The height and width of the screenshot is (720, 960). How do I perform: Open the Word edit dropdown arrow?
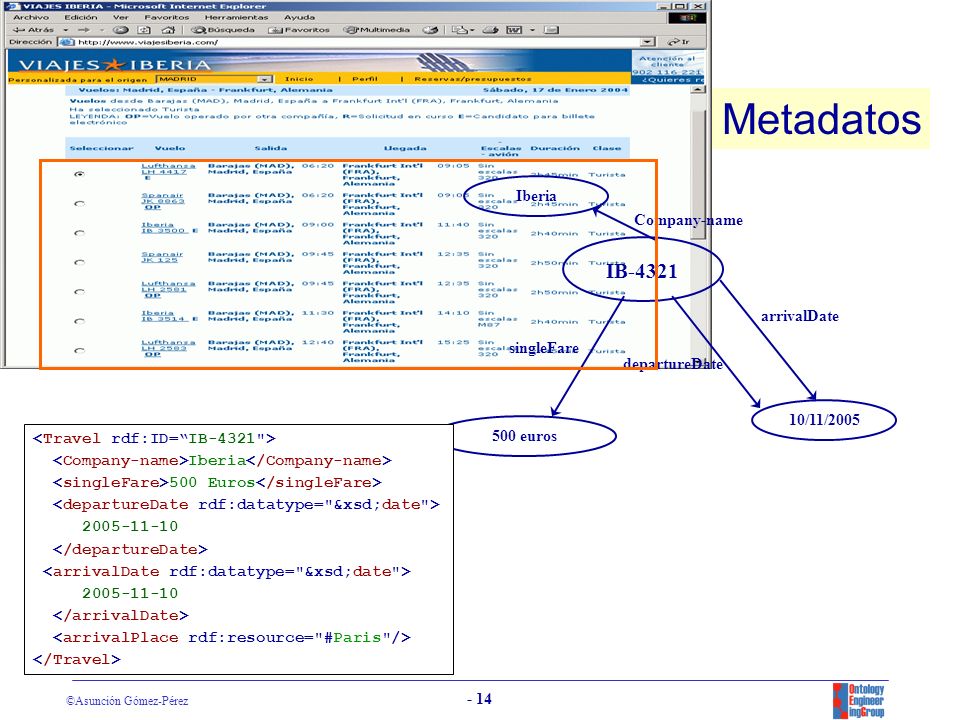tap(532, 29)
